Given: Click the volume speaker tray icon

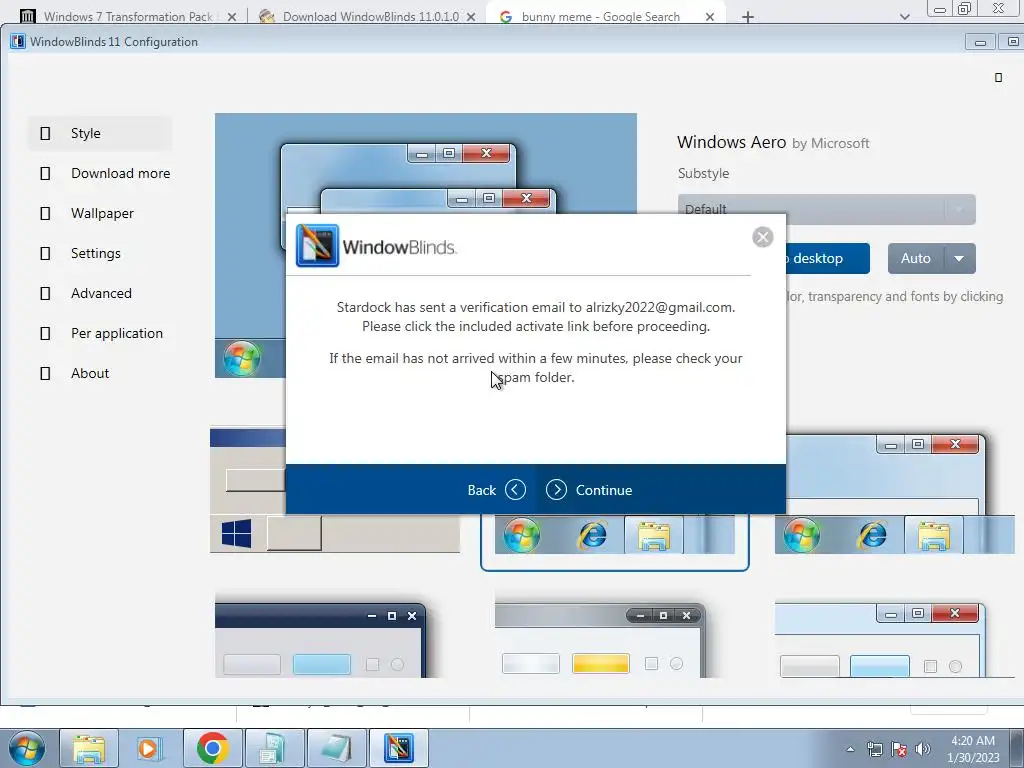Looking at the screenshot, I should 922,750.
